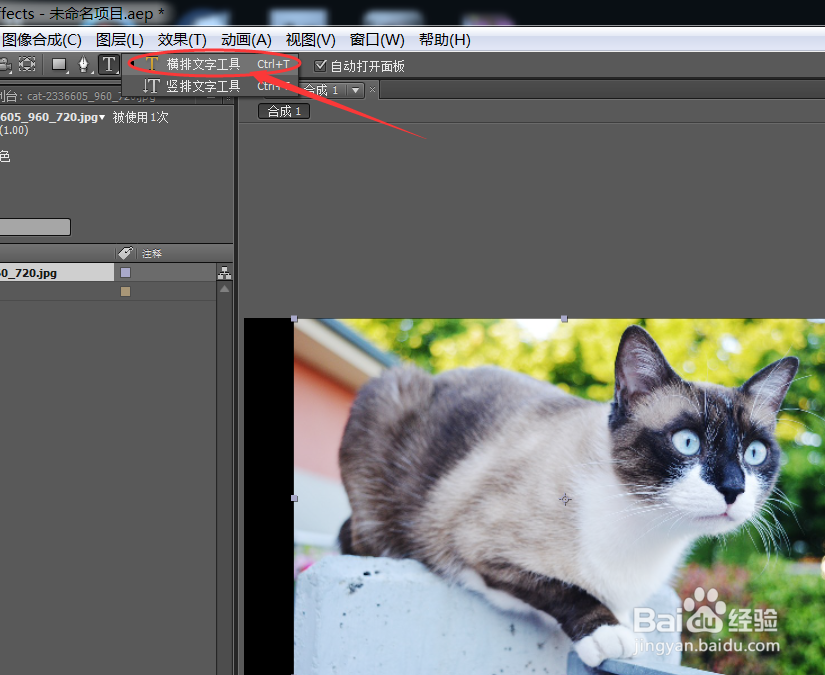The height and width of the screenshot is (675, 825).
Task: Open the 视图(V) menu
Action: [x=310, y=40]
